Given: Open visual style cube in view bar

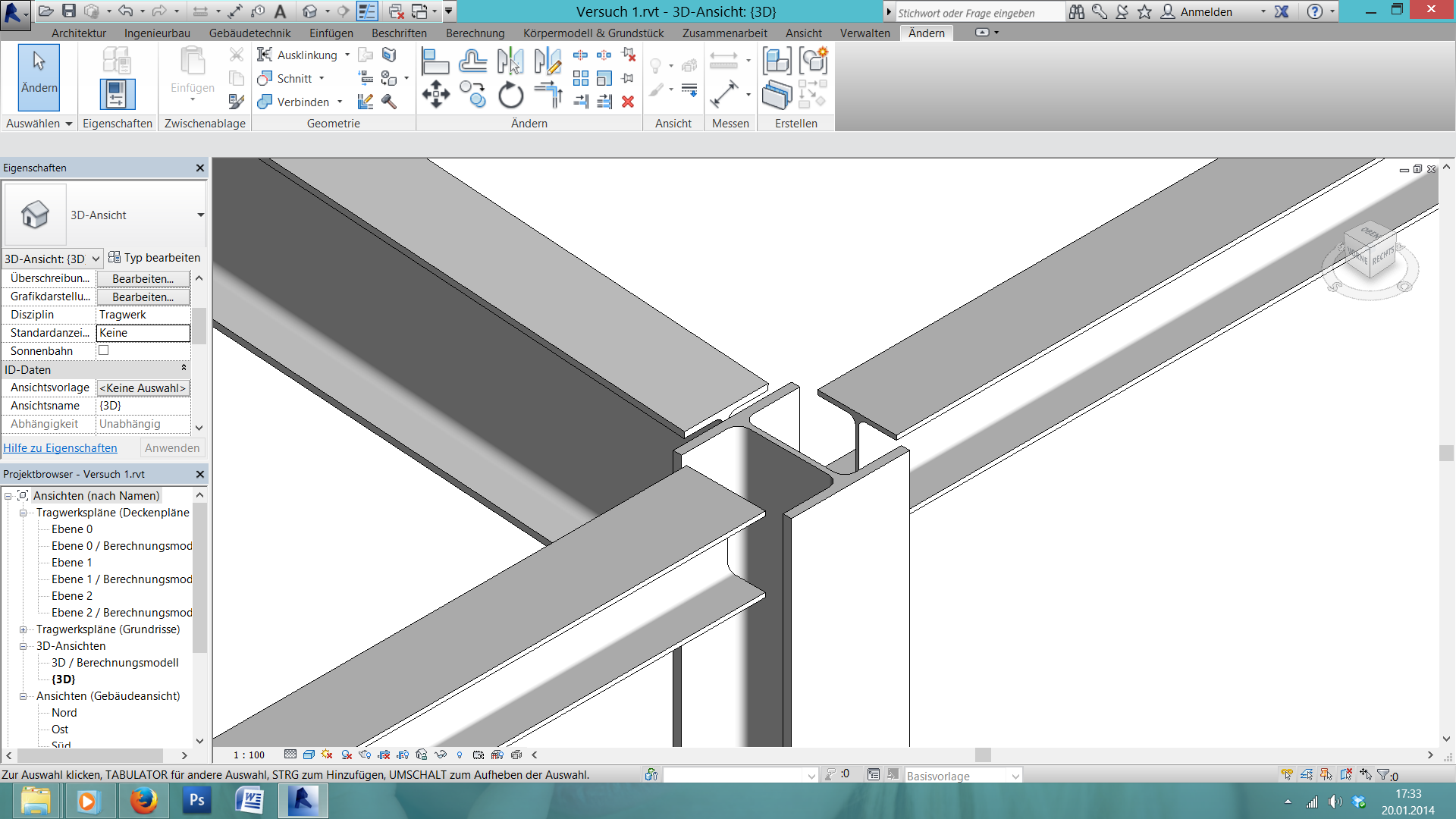Looking at the screenshot, I should [309, 755].
